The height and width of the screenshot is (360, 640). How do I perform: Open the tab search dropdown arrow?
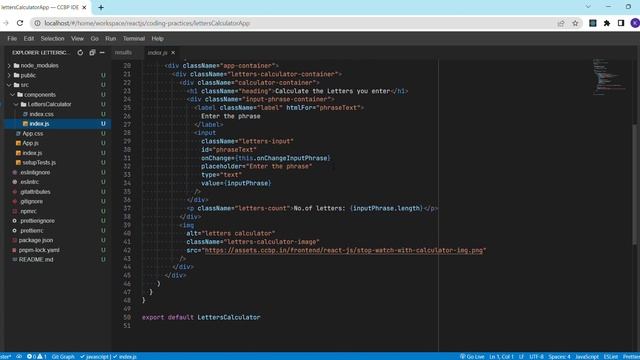[x=588, y=7]
